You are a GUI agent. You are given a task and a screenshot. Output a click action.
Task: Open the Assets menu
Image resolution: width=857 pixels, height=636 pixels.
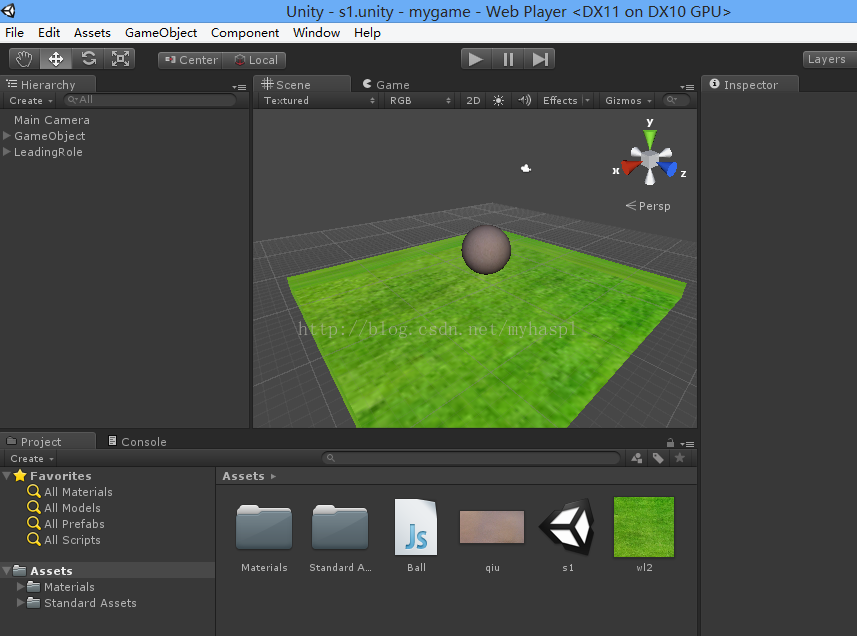click(92, 33)
